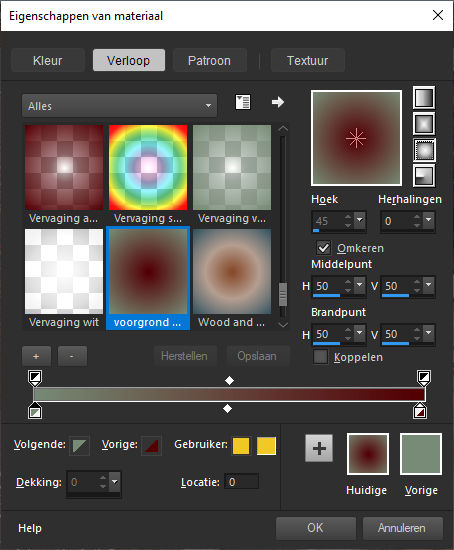This screenshot has width=454, height=550.
Task: Click the Vorige dark red marker swatch
Action: click(x=151, y=446)
